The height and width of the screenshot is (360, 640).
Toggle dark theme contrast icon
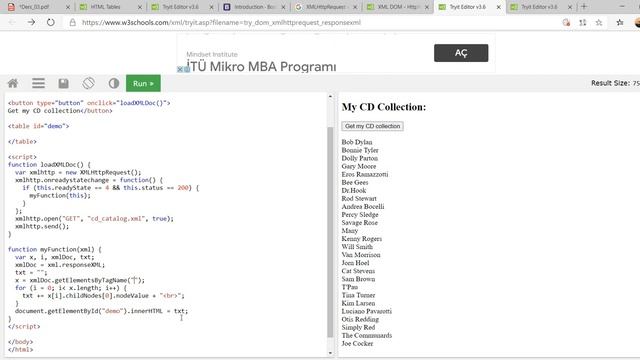coord(114,84)
